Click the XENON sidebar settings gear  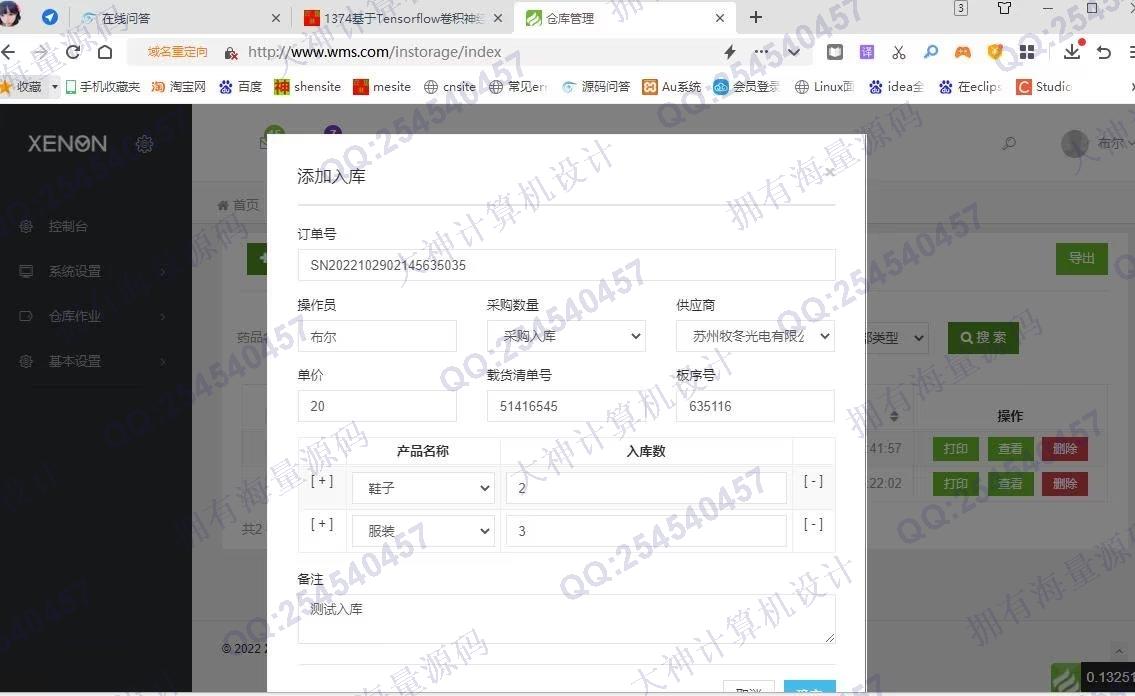pyautogui.click(x=144, y=143)
